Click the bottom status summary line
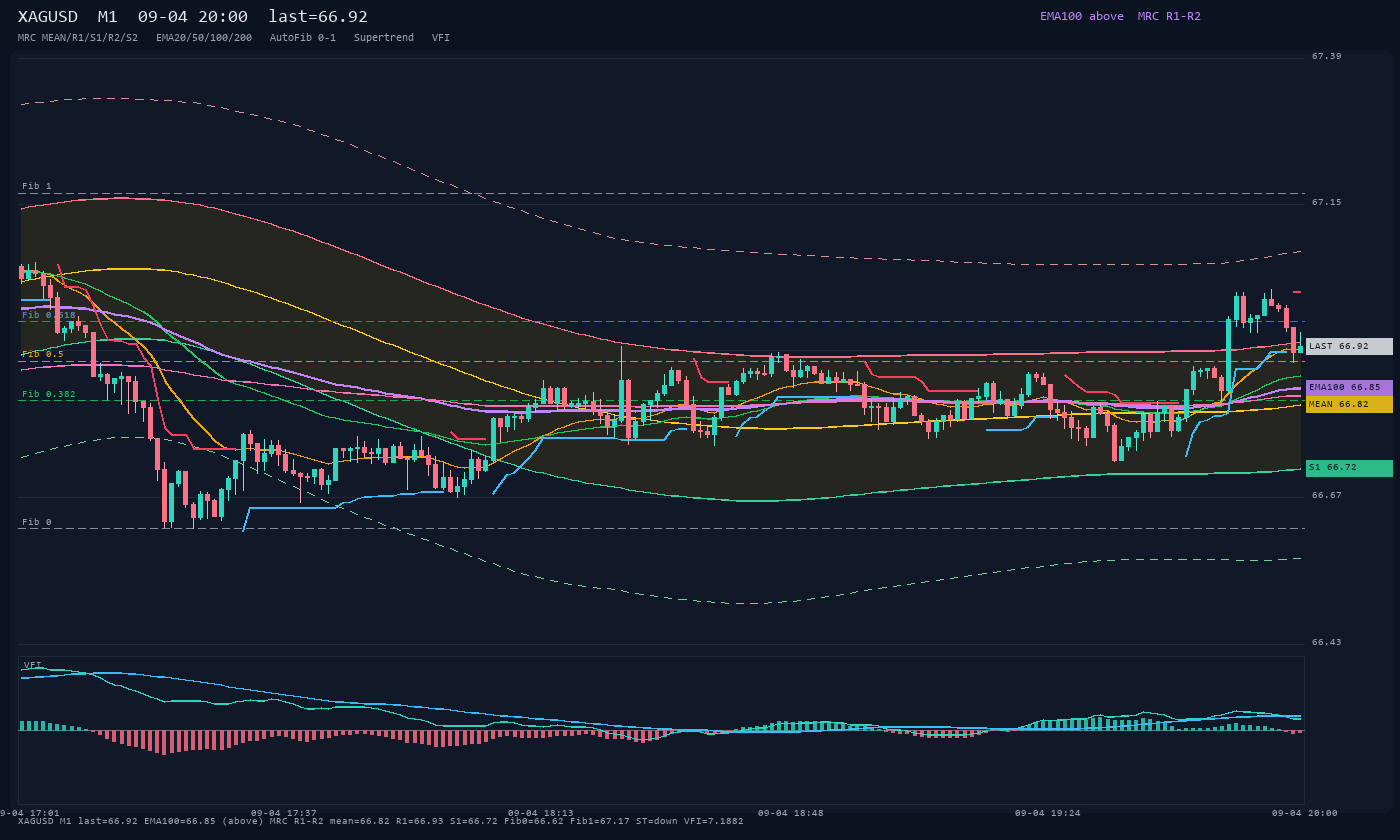1400x840 pixels. (381, 821)
